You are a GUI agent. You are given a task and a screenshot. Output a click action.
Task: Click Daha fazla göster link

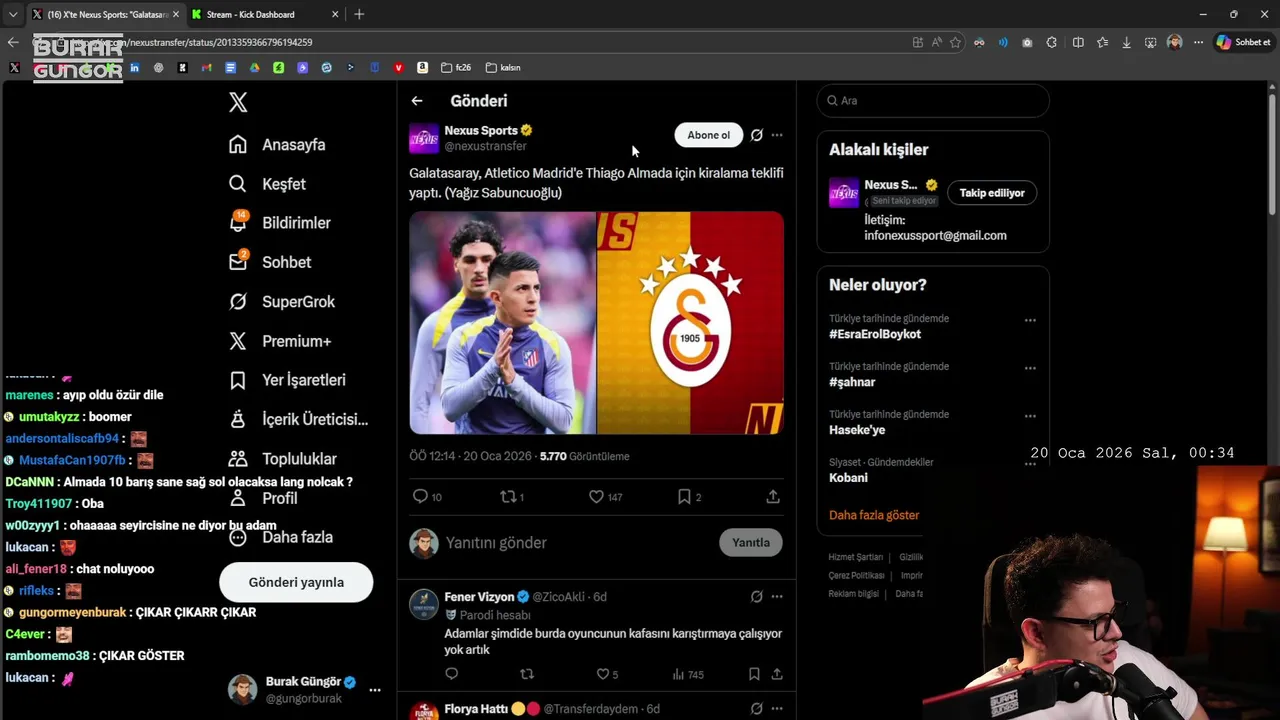click(x=874, y=515)
